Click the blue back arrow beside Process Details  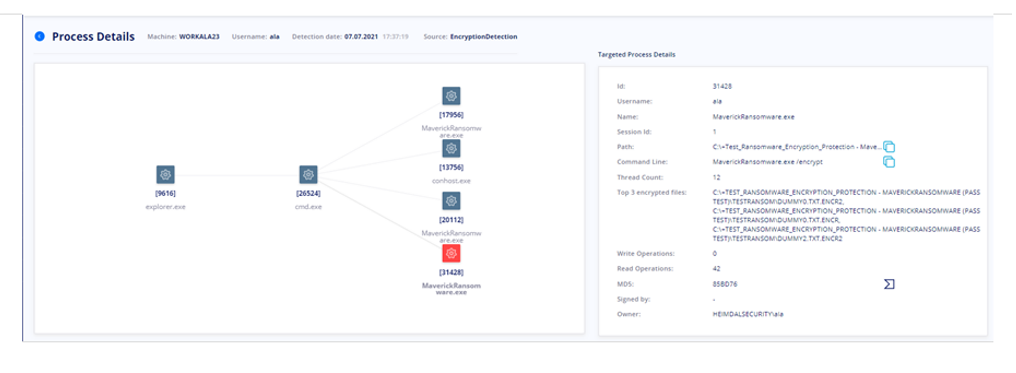click(40, 36)
